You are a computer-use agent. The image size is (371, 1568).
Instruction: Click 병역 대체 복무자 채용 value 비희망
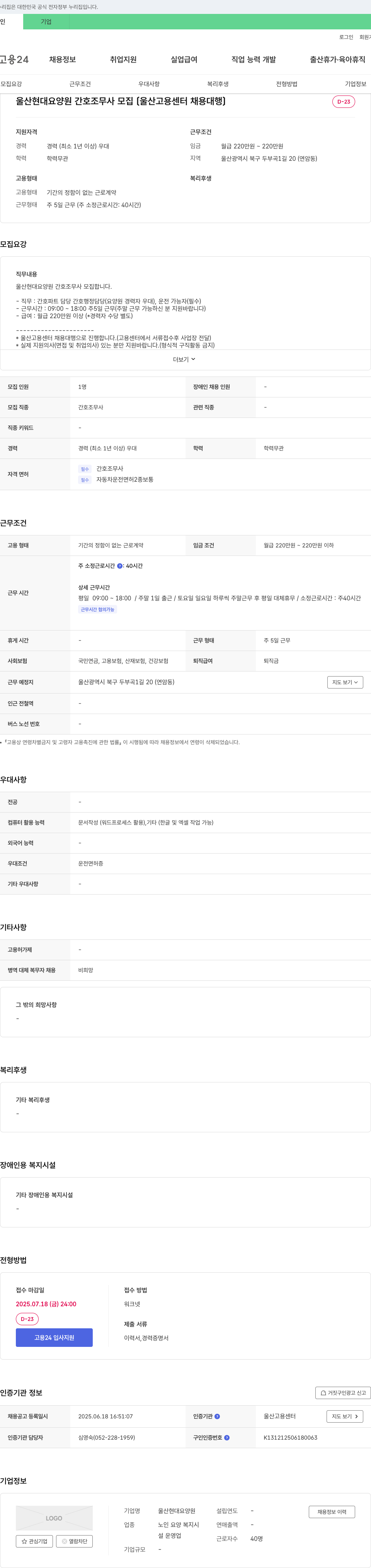[x=86, y=970]
